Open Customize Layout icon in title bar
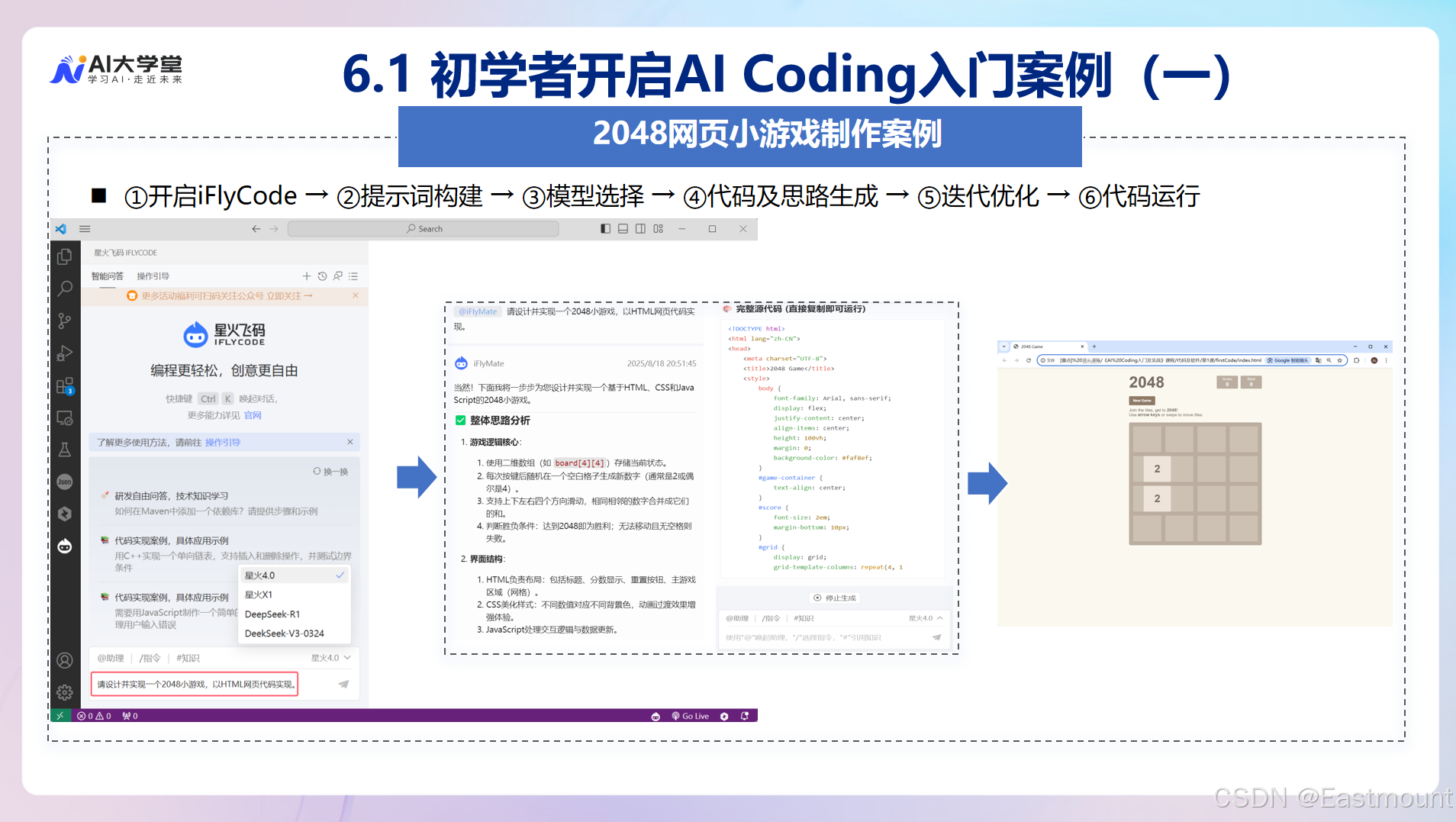The image size is (1456, 822). coord(658,229)
